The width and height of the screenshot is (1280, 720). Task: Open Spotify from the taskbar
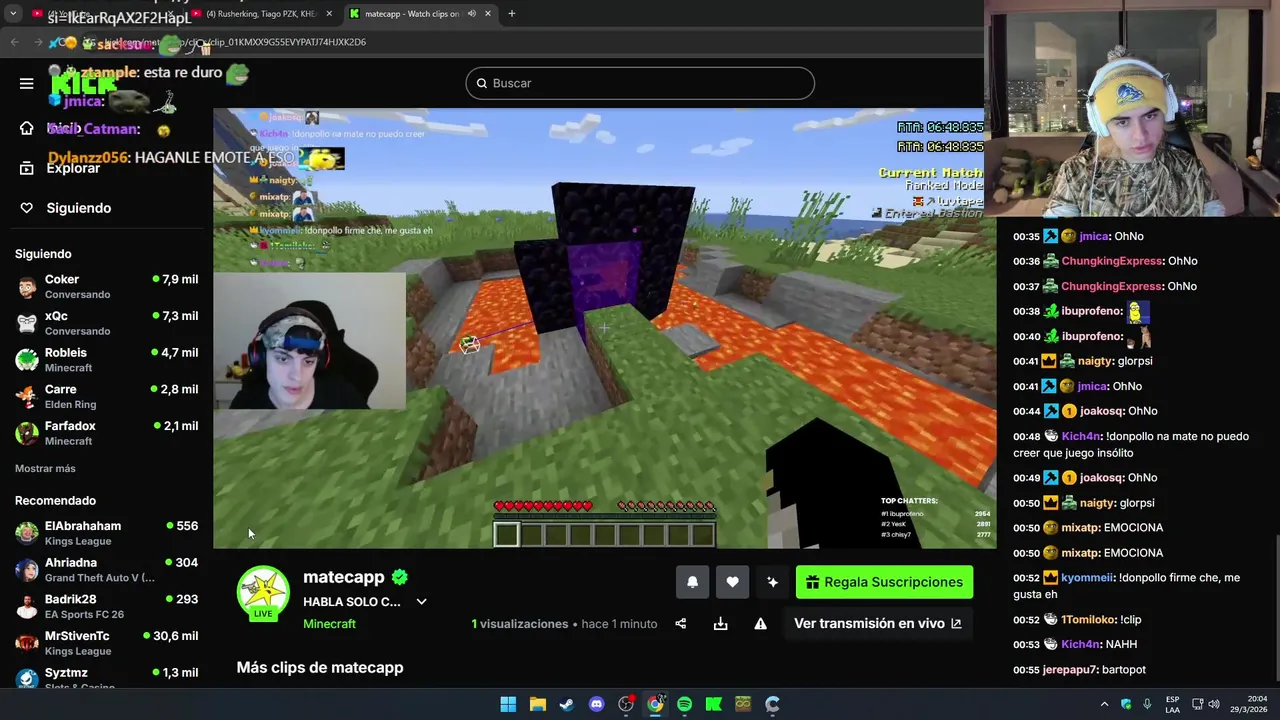click(684, 704)
